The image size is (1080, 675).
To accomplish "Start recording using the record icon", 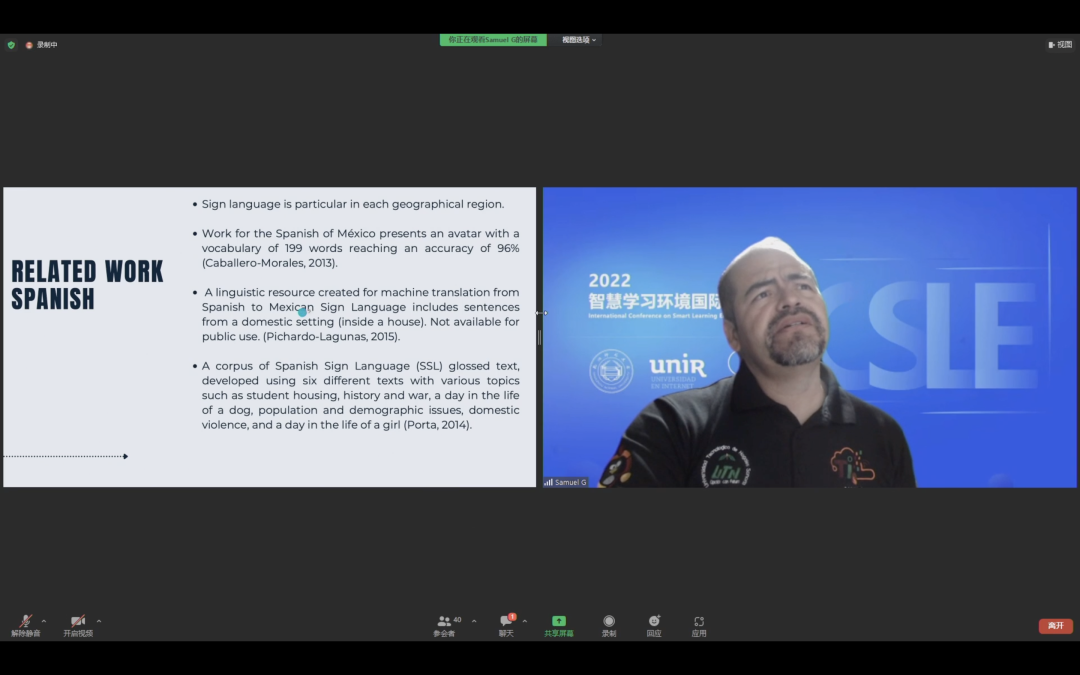I will (x=609, y=622).
